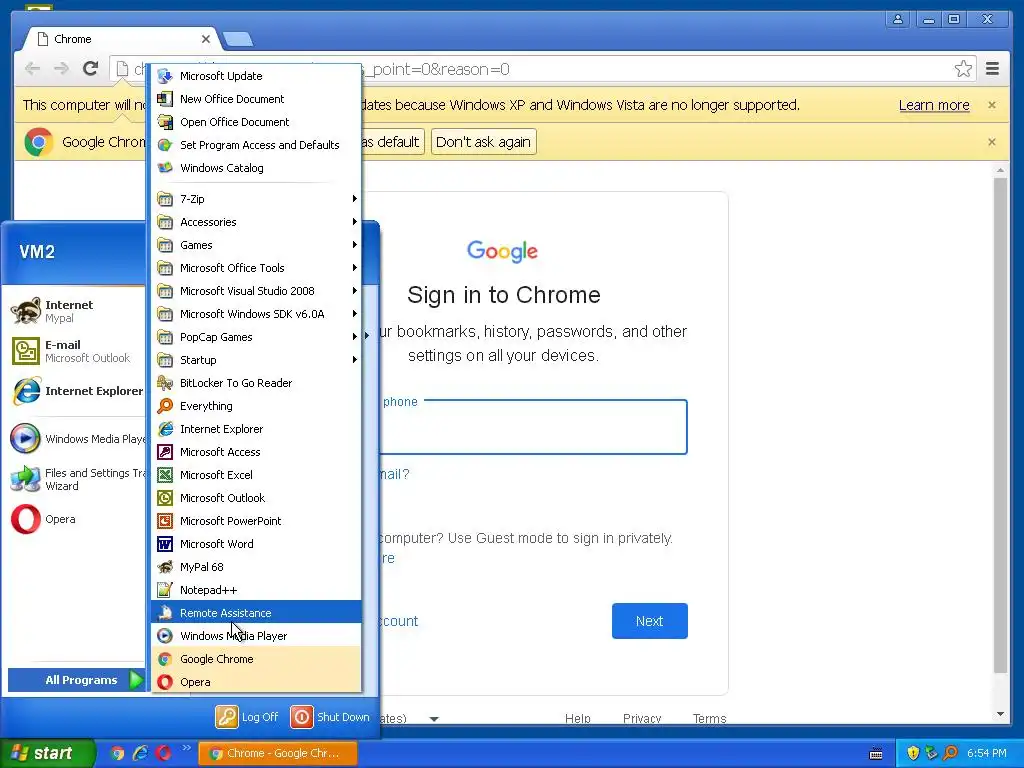Focus the email or phone input field
1024x768 pixels.
click(533, 426)
